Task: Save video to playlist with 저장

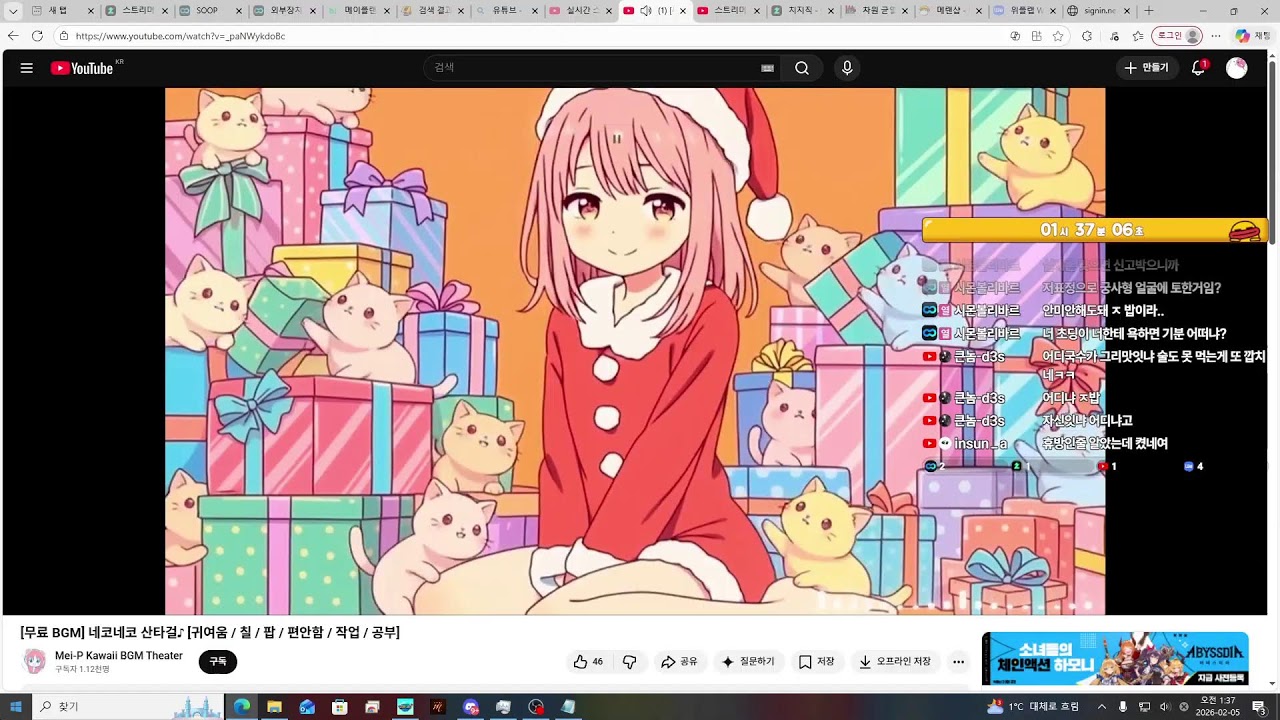Action: pyautogui.click(x=816, y=662)
